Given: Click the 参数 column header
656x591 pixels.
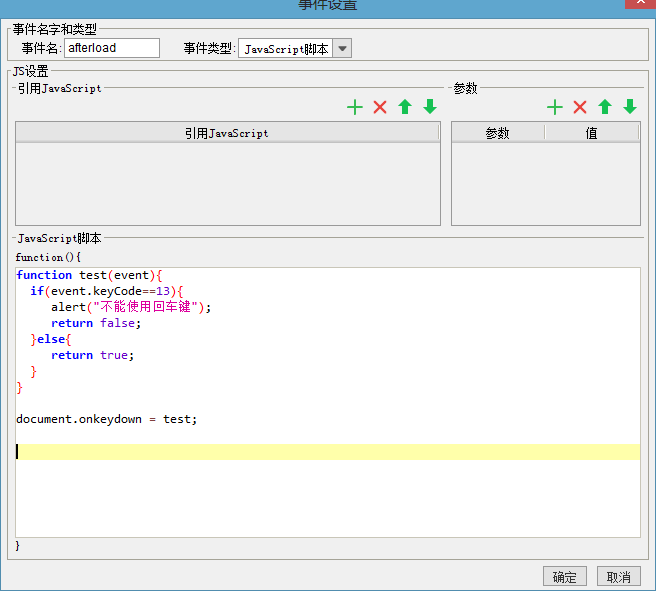Looking at the screenshot, I should click(x=498, y=133).
